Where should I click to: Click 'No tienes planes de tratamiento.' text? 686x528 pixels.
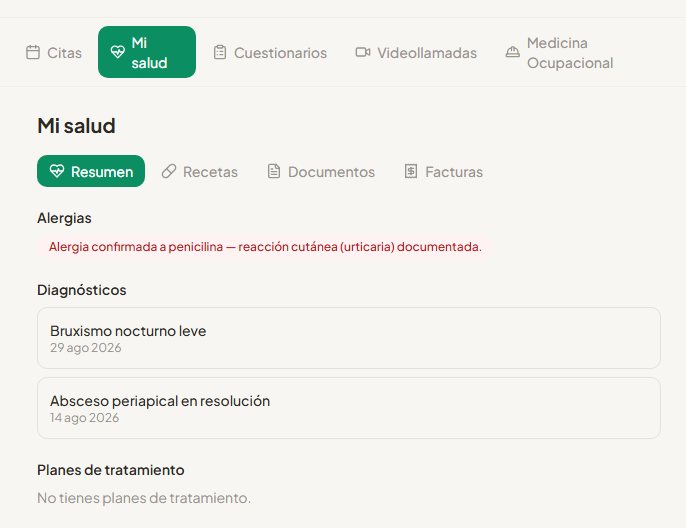(144, 498)
